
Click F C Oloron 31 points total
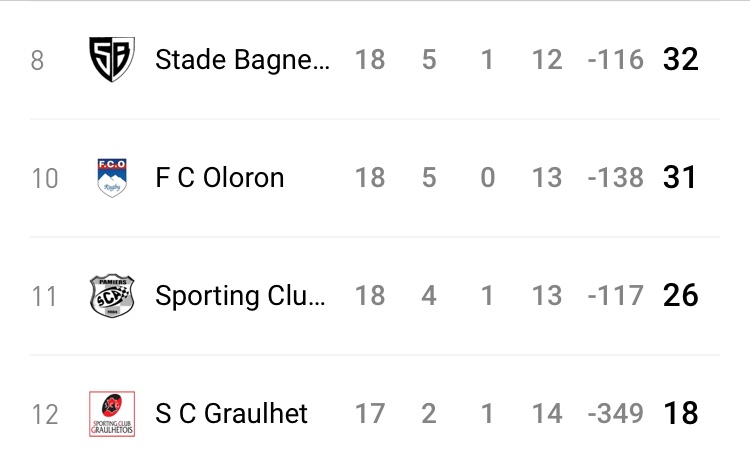(x=680, y=178)
